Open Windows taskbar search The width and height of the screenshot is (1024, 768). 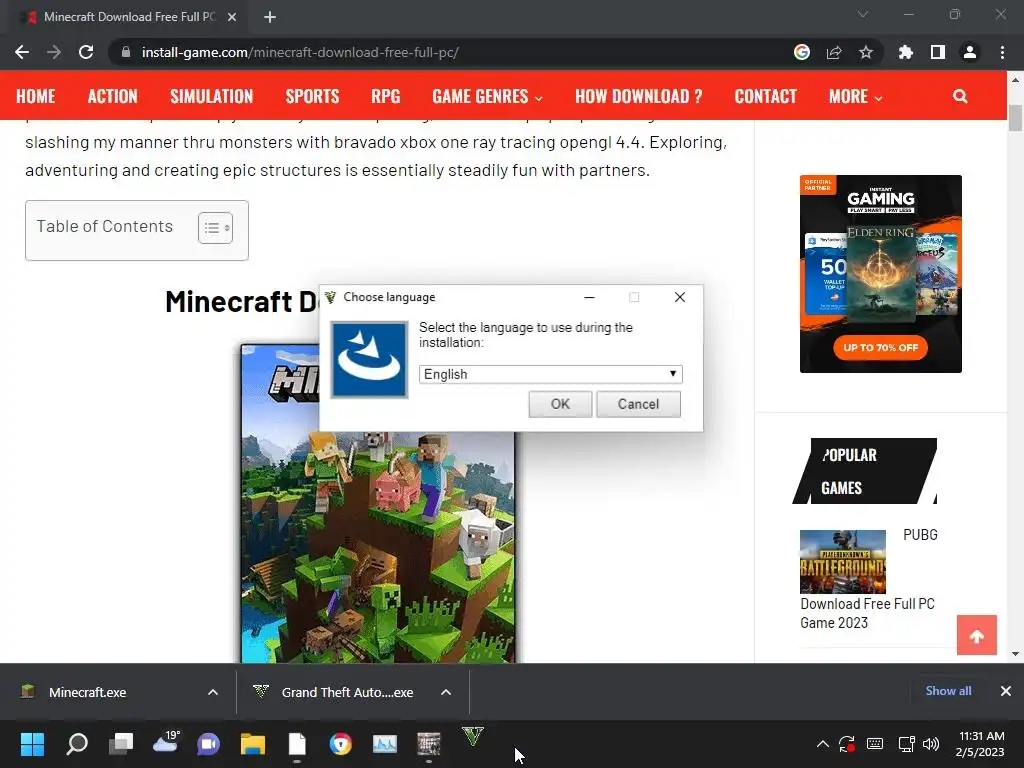point(77,744)
